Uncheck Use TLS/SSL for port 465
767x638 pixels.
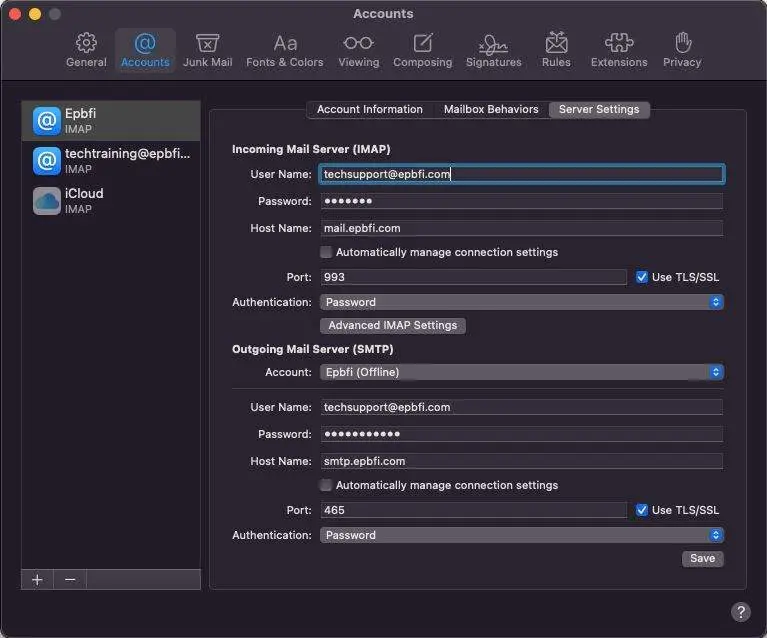point(642,510)
